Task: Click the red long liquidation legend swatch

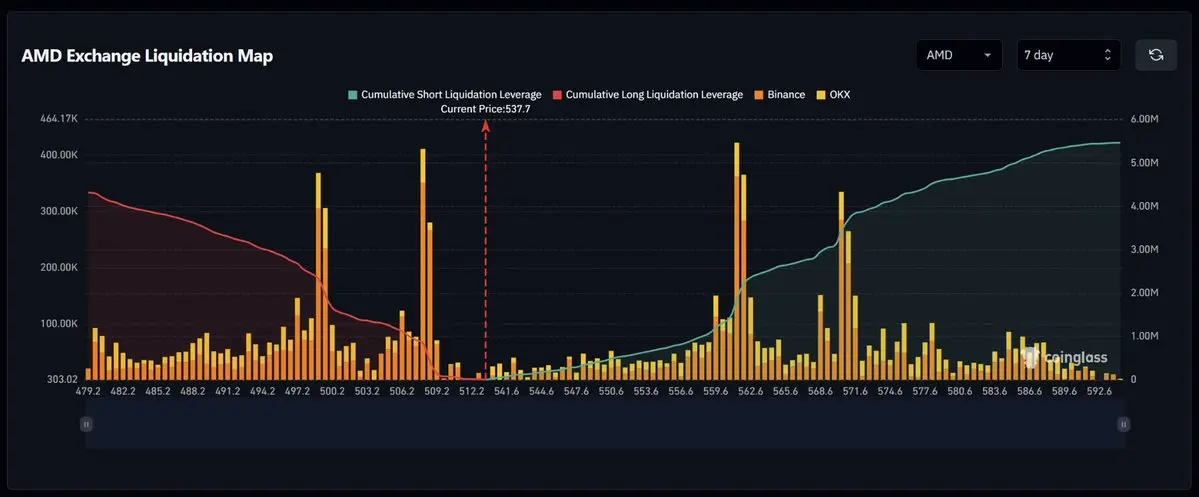Action: point(557,95)
